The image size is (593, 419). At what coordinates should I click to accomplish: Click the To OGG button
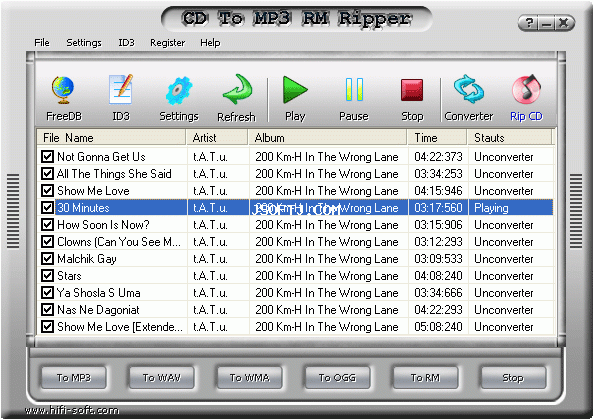click(x=337, y=377)
